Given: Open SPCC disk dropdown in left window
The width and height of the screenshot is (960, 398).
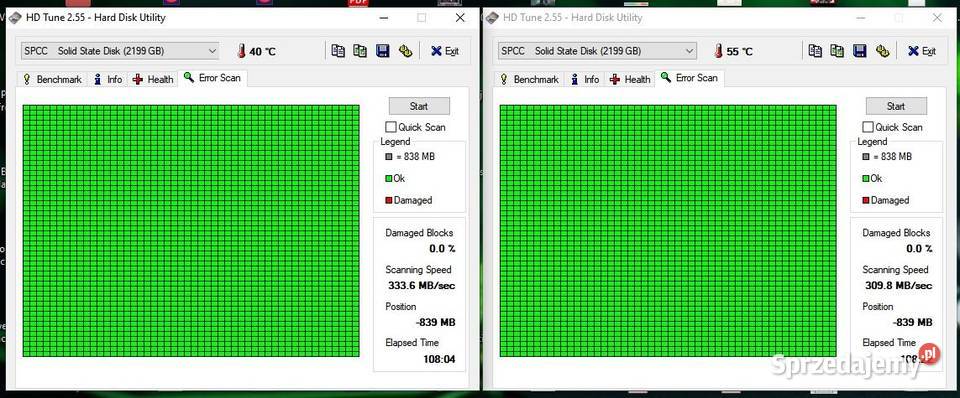Looking at the screenshot, I should (x=120, y=51).
